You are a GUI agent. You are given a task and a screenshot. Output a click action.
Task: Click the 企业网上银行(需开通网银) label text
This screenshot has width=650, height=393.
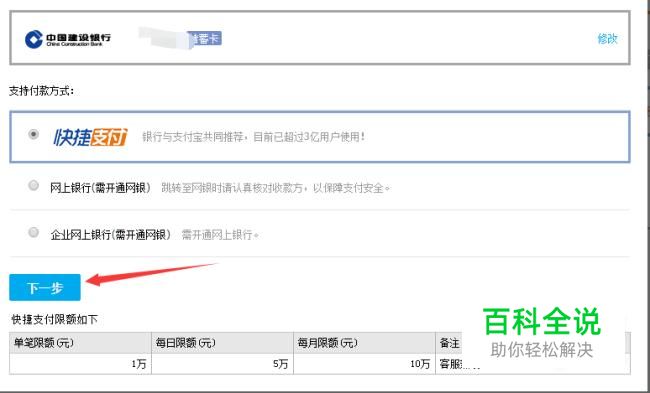click(x=111, y=235)
